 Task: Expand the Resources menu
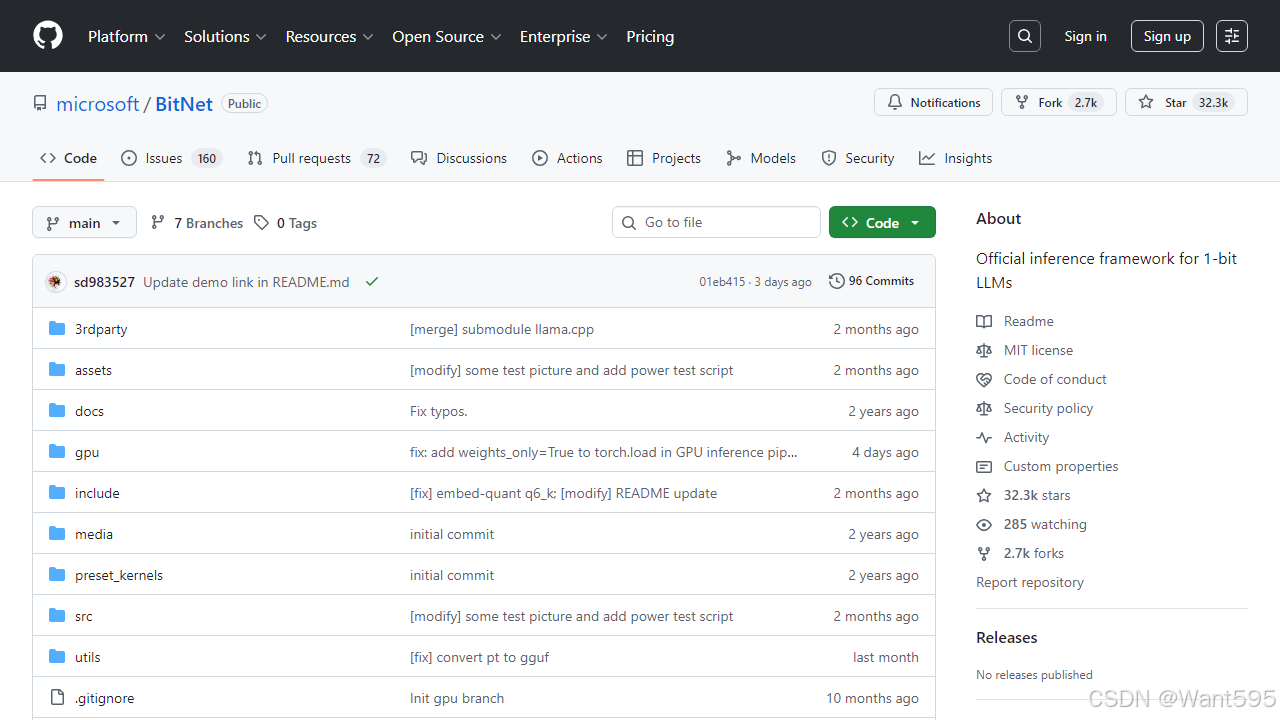(x=329, y=36)
